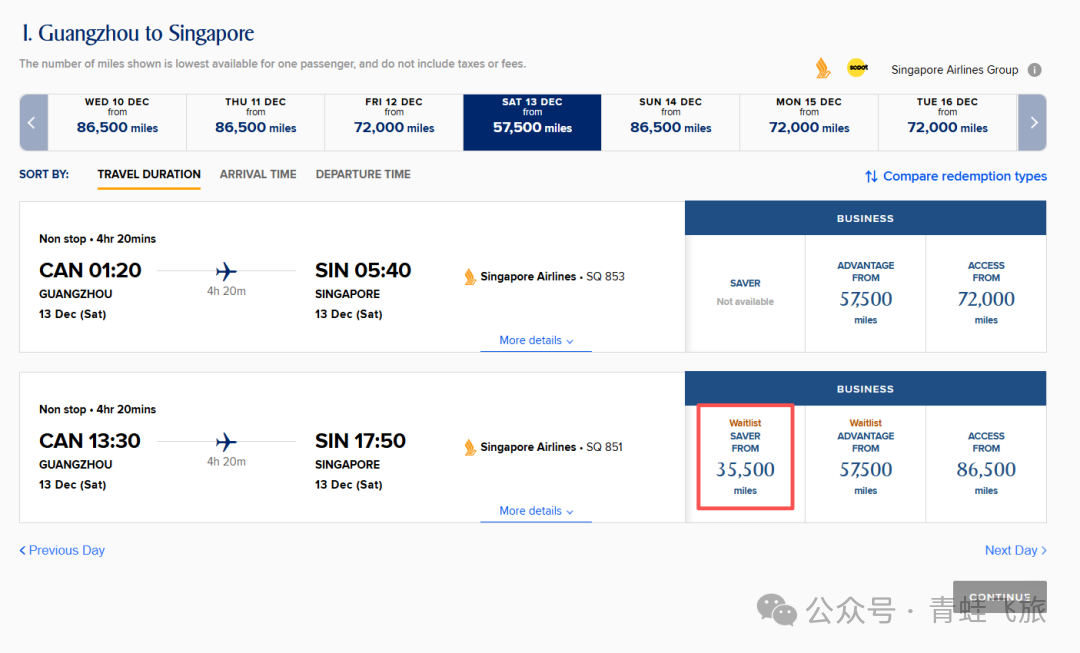Screen dimensions: 1080x653
Task: Sort flights by Departure Time
Action: (x=363, y=174)
